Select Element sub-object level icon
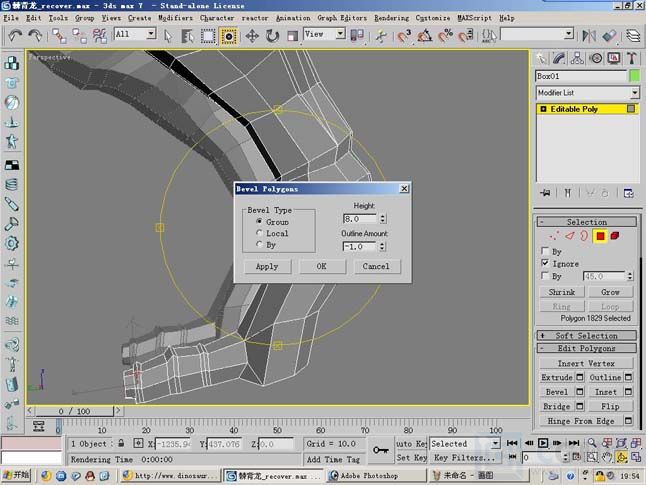 pyautogui.click(x=615, y=236)
